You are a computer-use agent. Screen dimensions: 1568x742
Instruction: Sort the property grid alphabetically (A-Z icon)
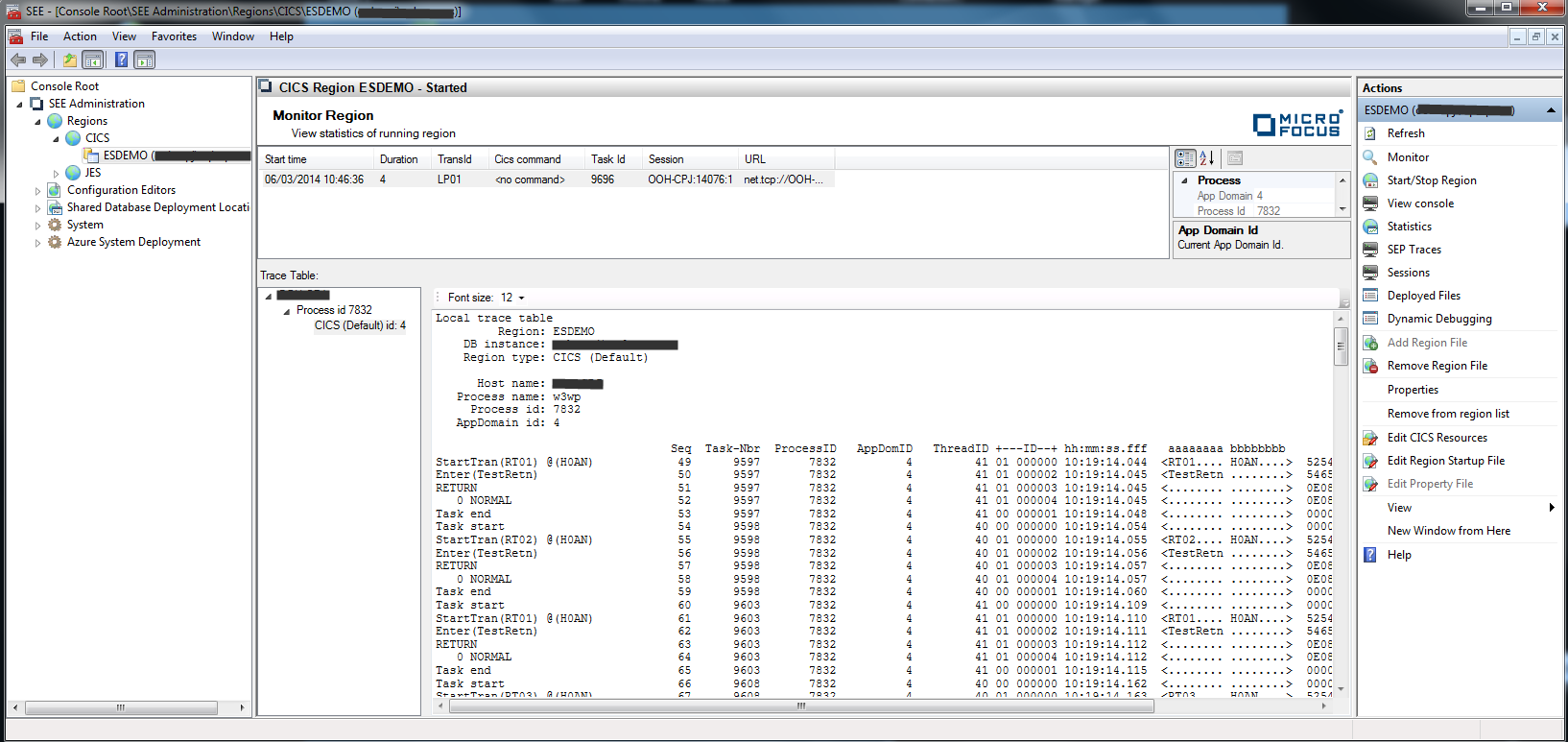[1206, 158]
